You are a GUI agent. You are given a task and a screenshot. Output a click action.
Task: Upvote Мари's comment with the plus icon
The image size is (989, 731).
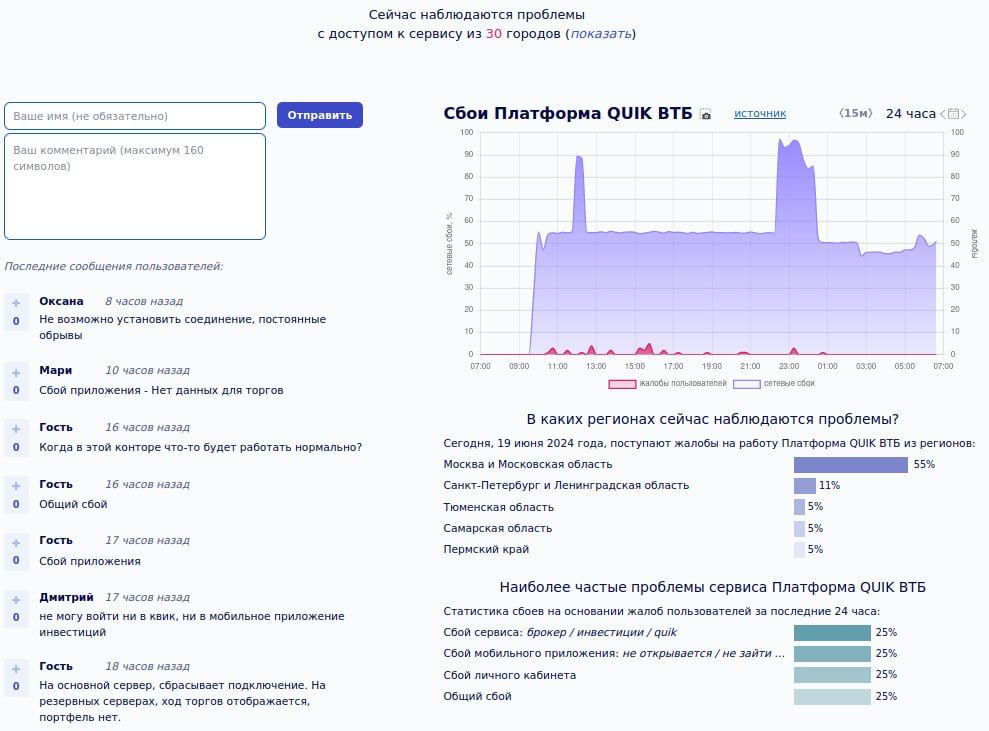(16, 373)
